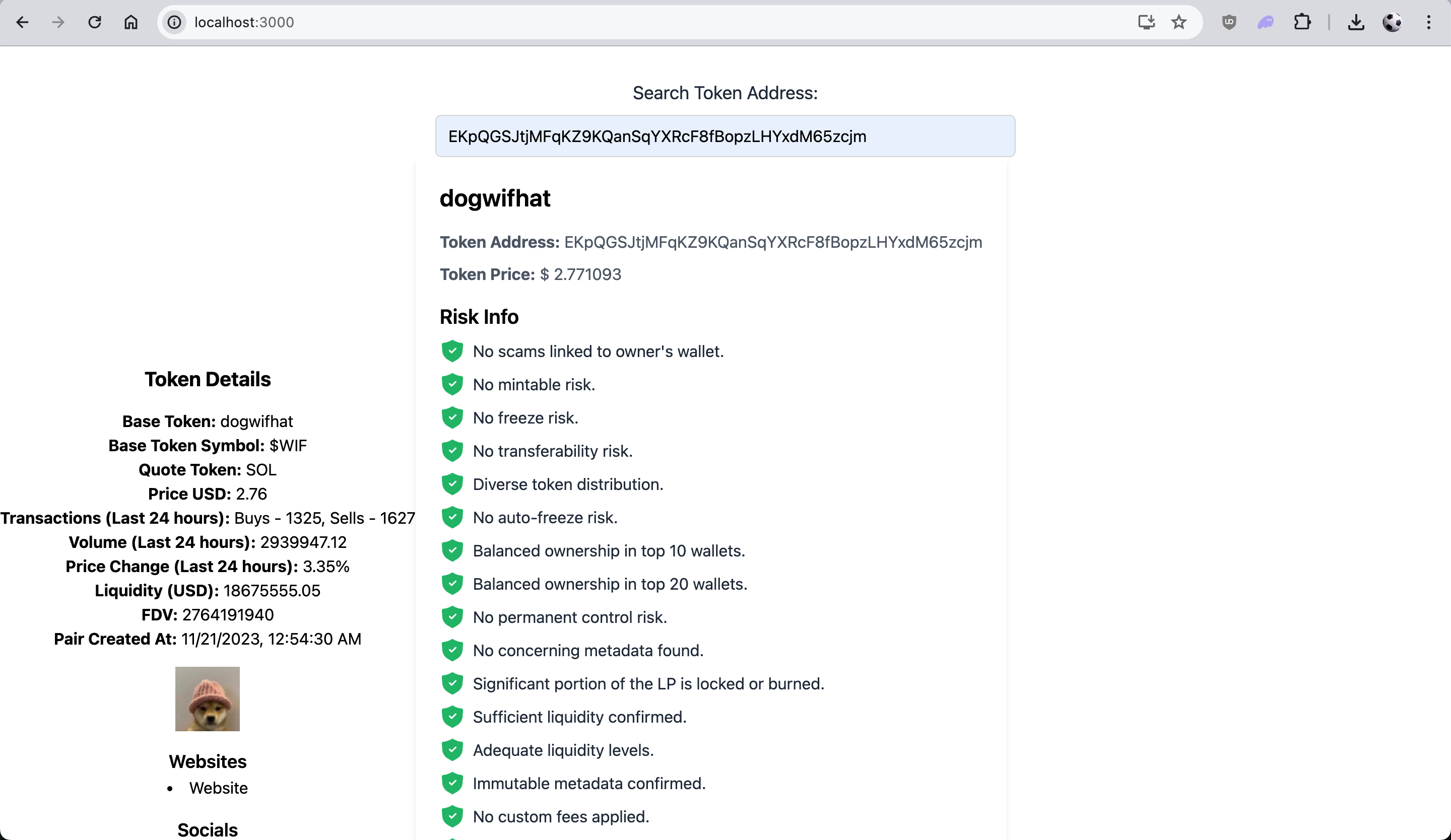This screenshot has height=840, width=1451.
Task: Open browser downloads icon
Action: click(1355, 23)
